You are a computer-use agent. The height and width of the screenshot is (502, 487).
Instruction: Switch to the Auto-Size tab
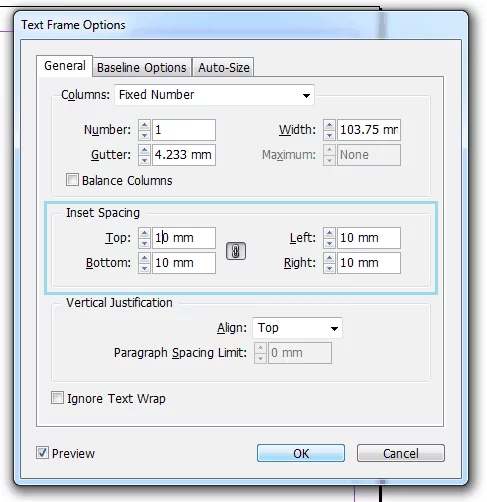(224, 68)
